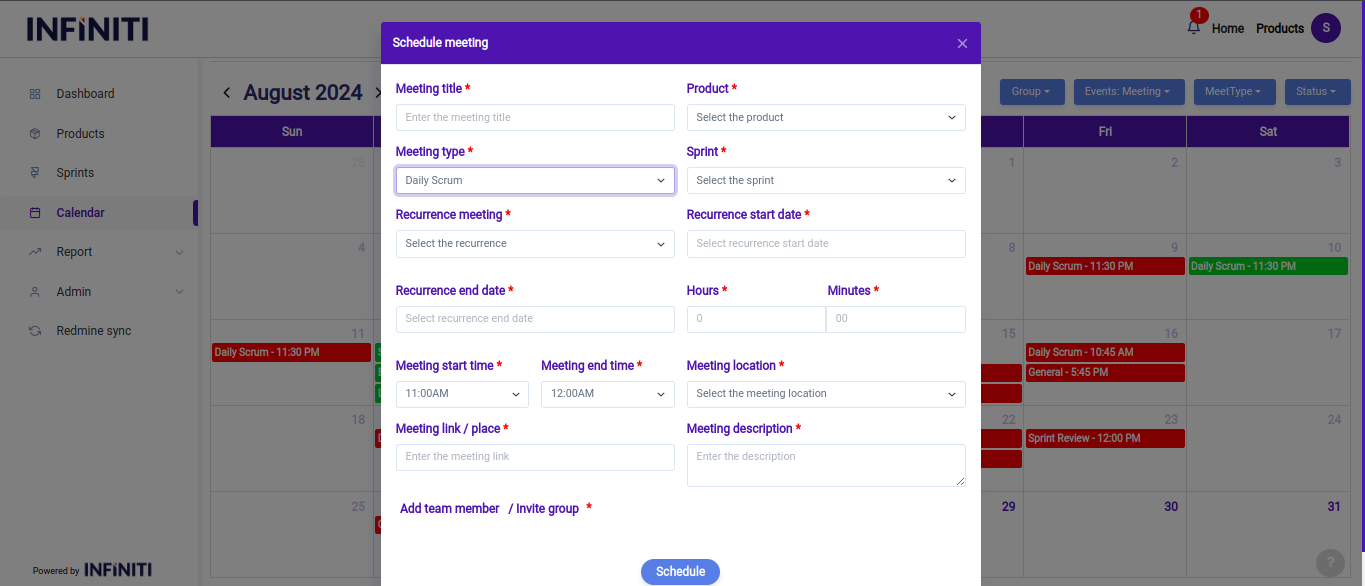1365x586 pixels.
Task: Open the Status filter button
Action: point(1316,92)
